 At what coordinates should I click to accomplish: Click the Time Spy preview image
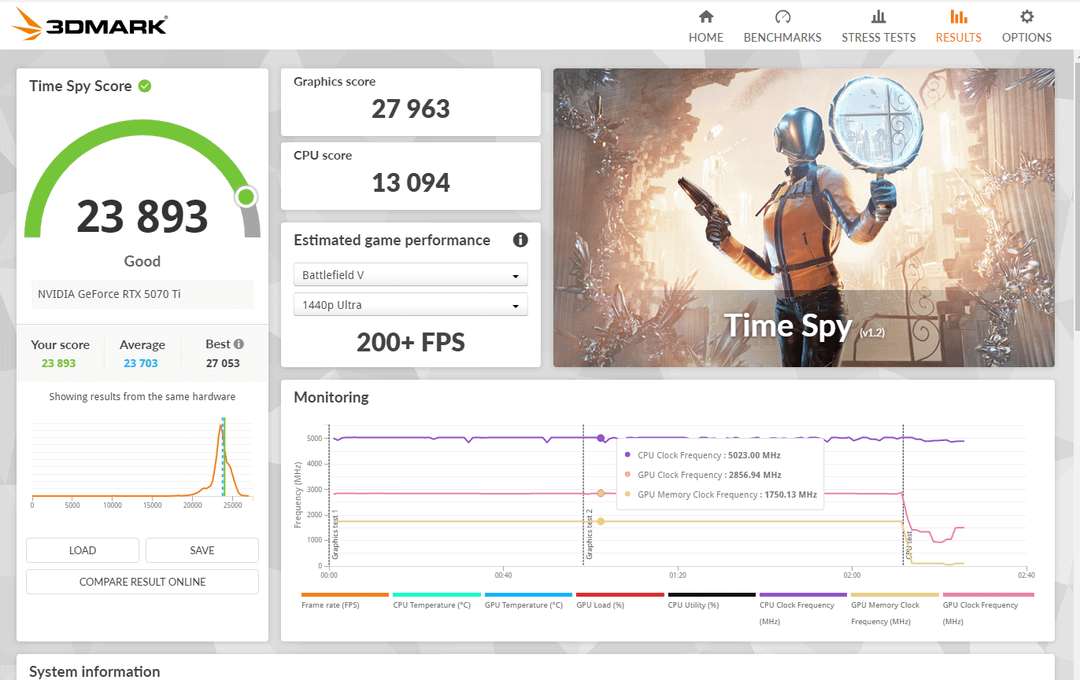pos(803,217)
